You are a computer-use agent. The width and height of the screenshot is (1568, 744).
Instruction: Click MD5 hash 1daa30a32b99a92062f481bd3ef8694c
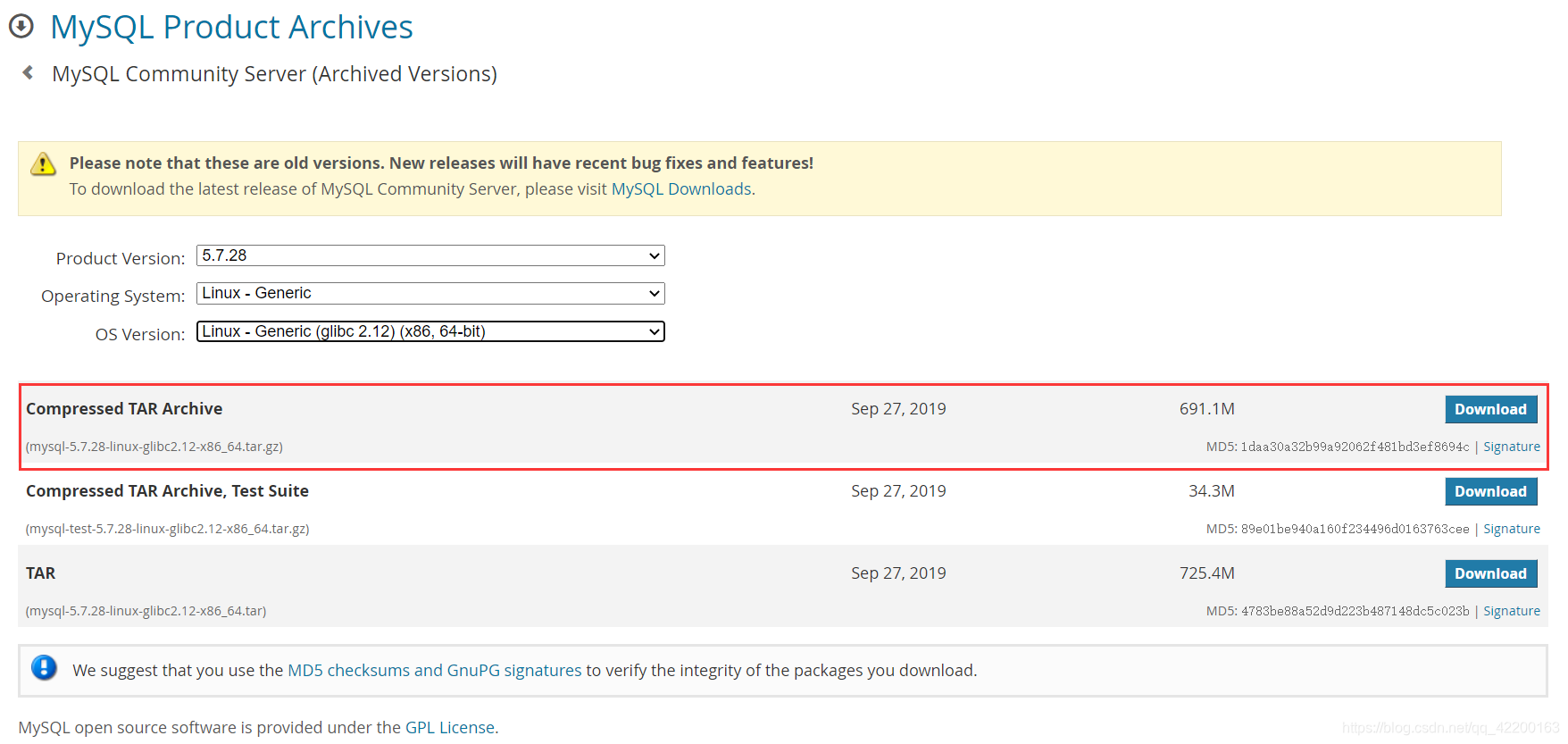(x=1355, y=447)
